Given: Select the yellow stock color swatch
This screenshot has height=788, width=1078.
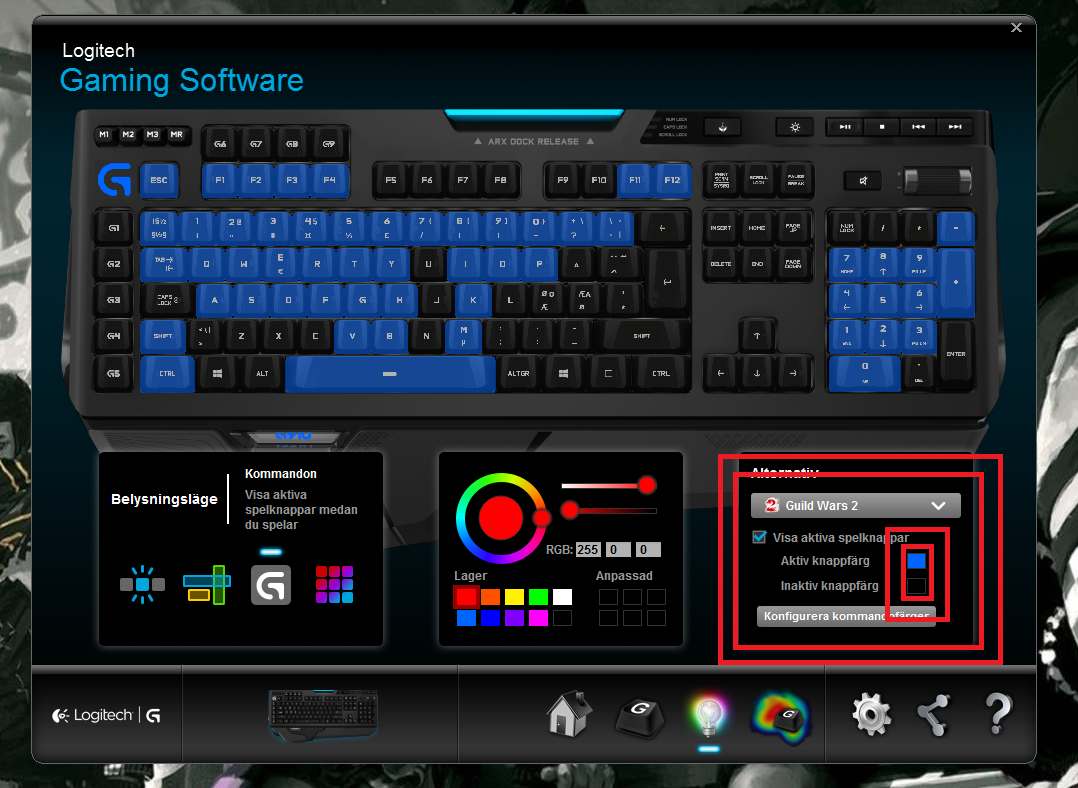Looking at the screenshot, I should (514, 596).
